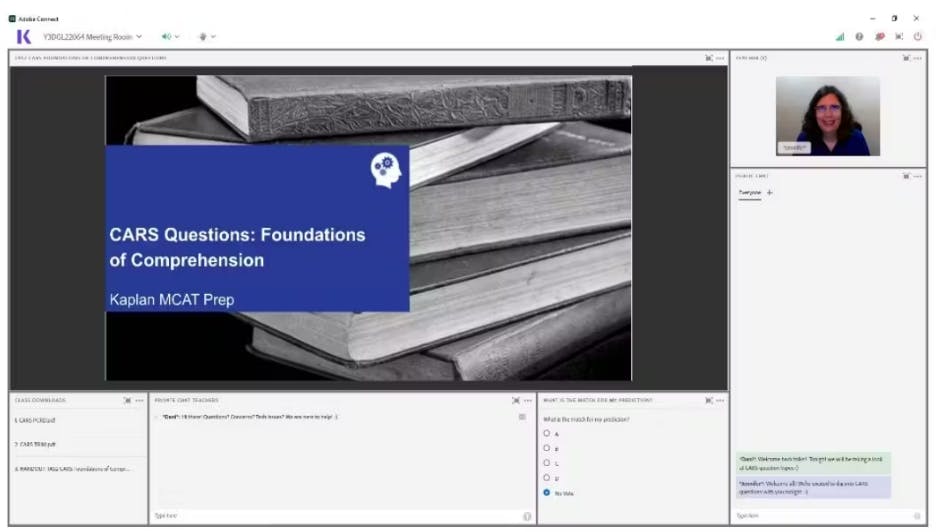This screenshot has height=532, width=936.
Task: Mute the speaker audio icon
Action: click(x=166, y=37)
